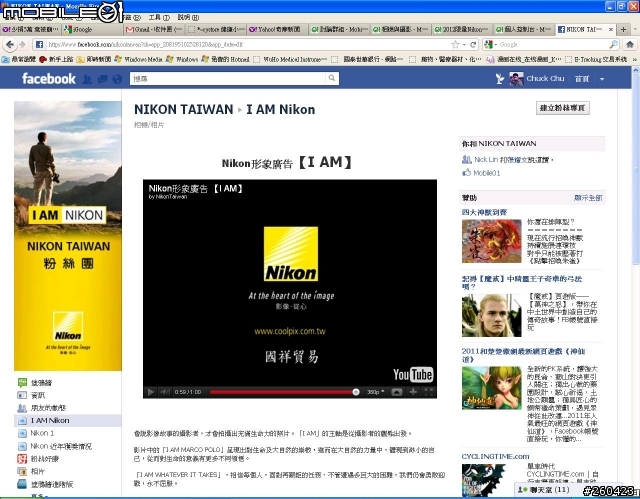Click the I AM NIKON profile banner image

(68, 236)
